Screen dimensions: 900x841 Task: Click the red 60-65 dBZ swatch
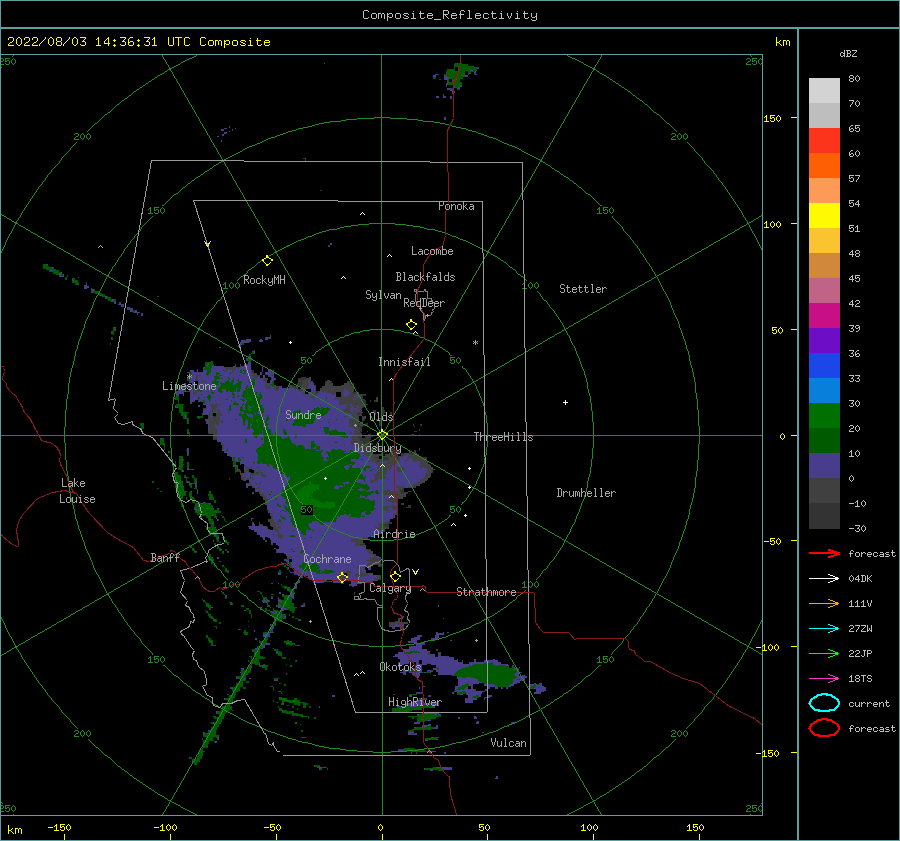tap(824, 140)
